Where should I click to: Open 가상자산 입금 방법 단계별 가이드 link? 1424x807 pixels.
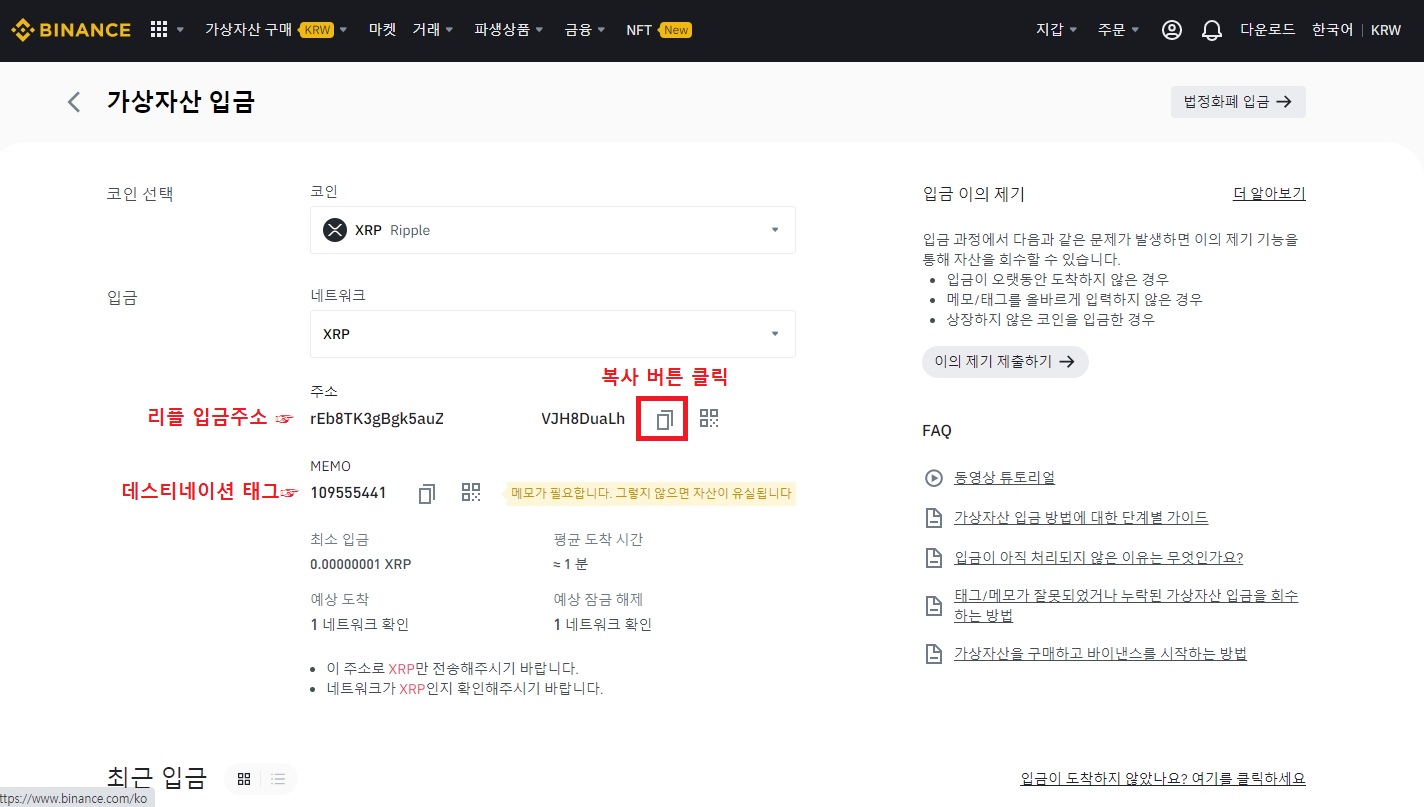[1081, 518]
